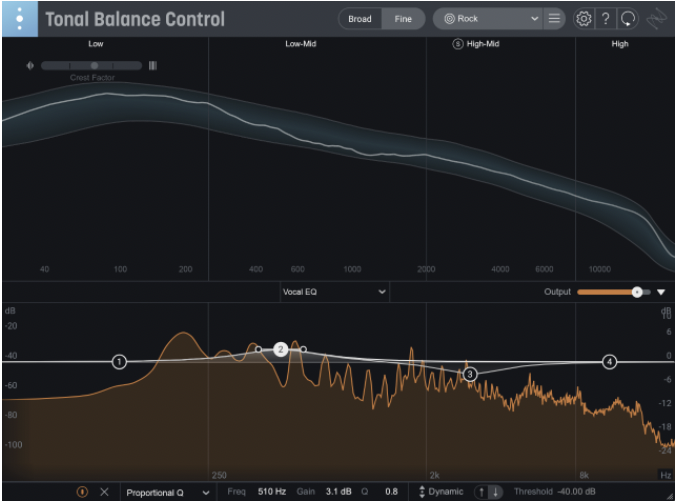Switch to Broad view
Viewport: 676px width, 503px height.
(x=360, y=19)
